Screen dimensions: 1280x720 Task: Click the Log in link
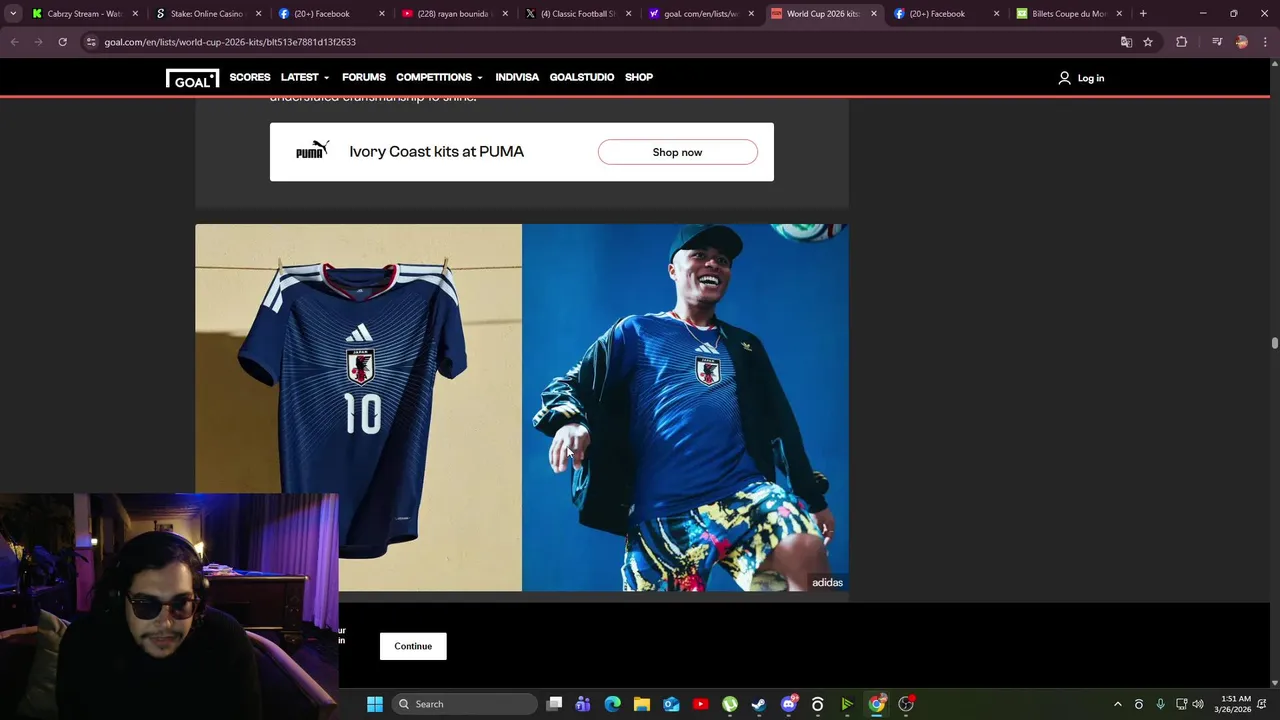[1091, 78]
